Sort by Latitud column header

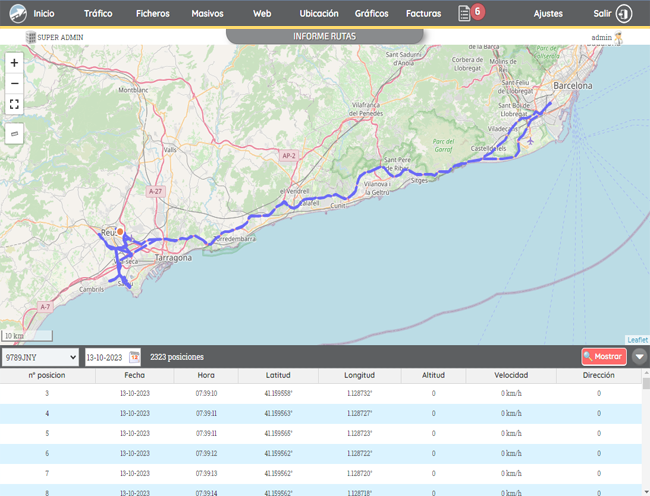click(x=278, y=375)
